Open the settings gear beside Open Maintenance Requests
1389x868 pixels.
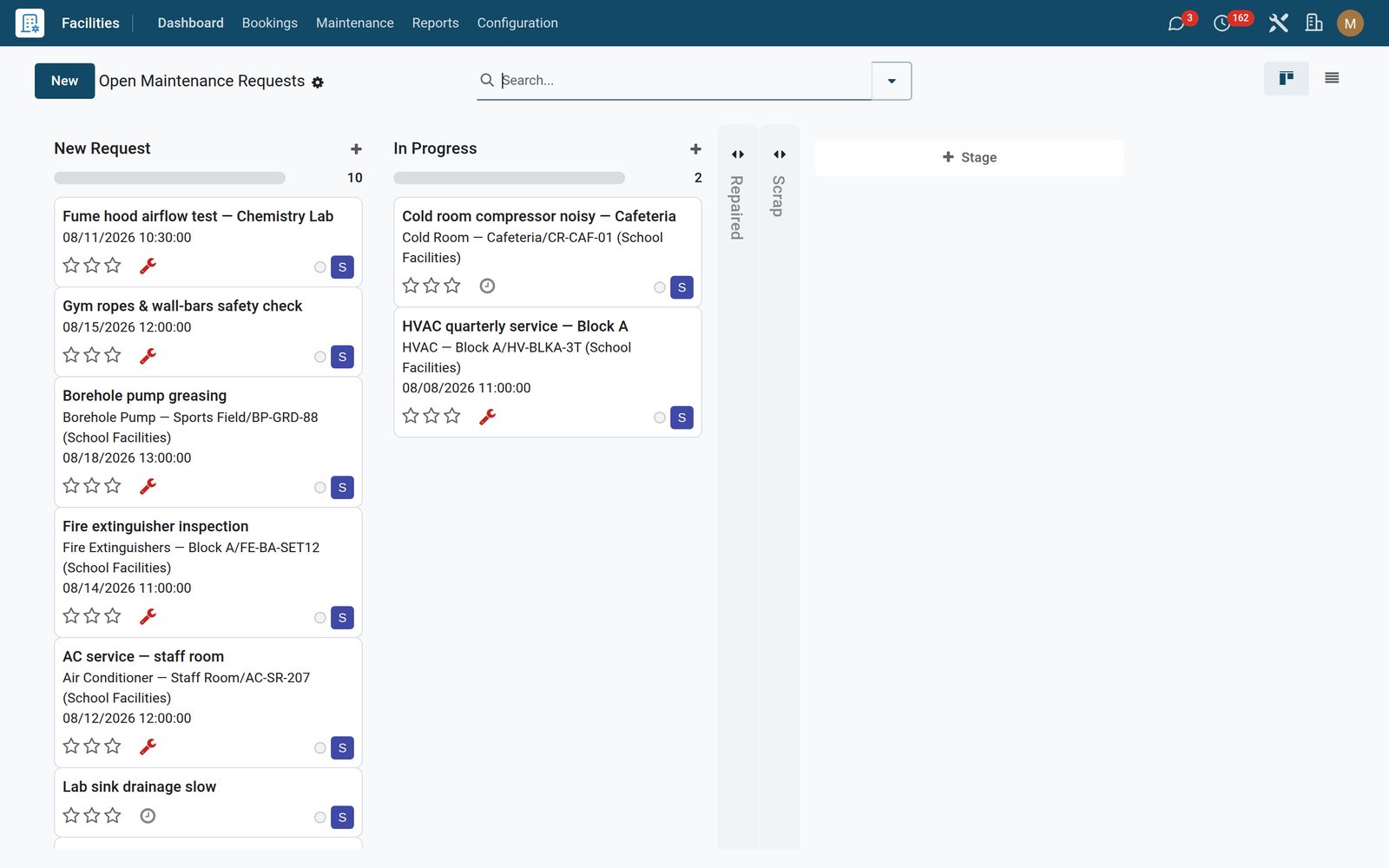(x=318, y=82)
